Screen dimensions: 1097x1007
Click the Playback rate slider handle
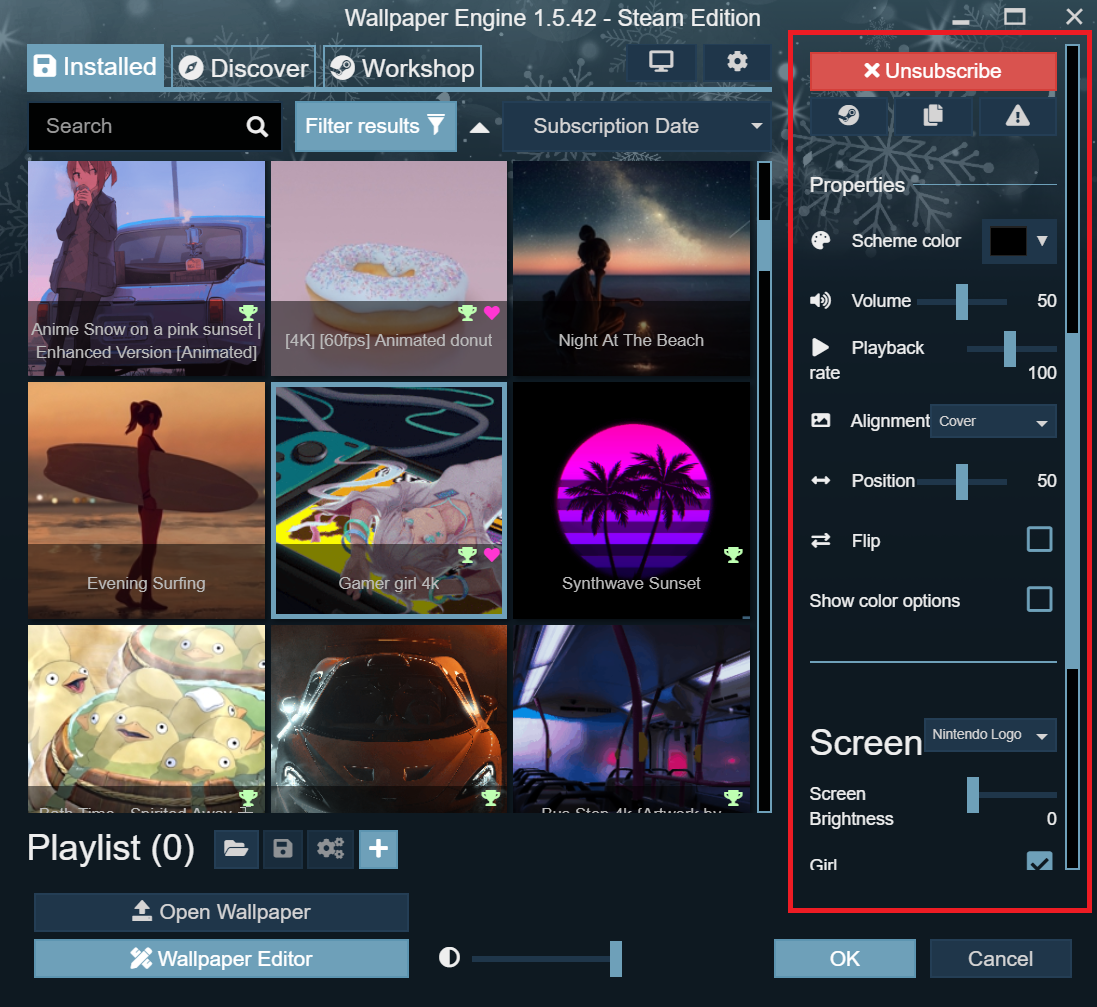(1010, 348)
